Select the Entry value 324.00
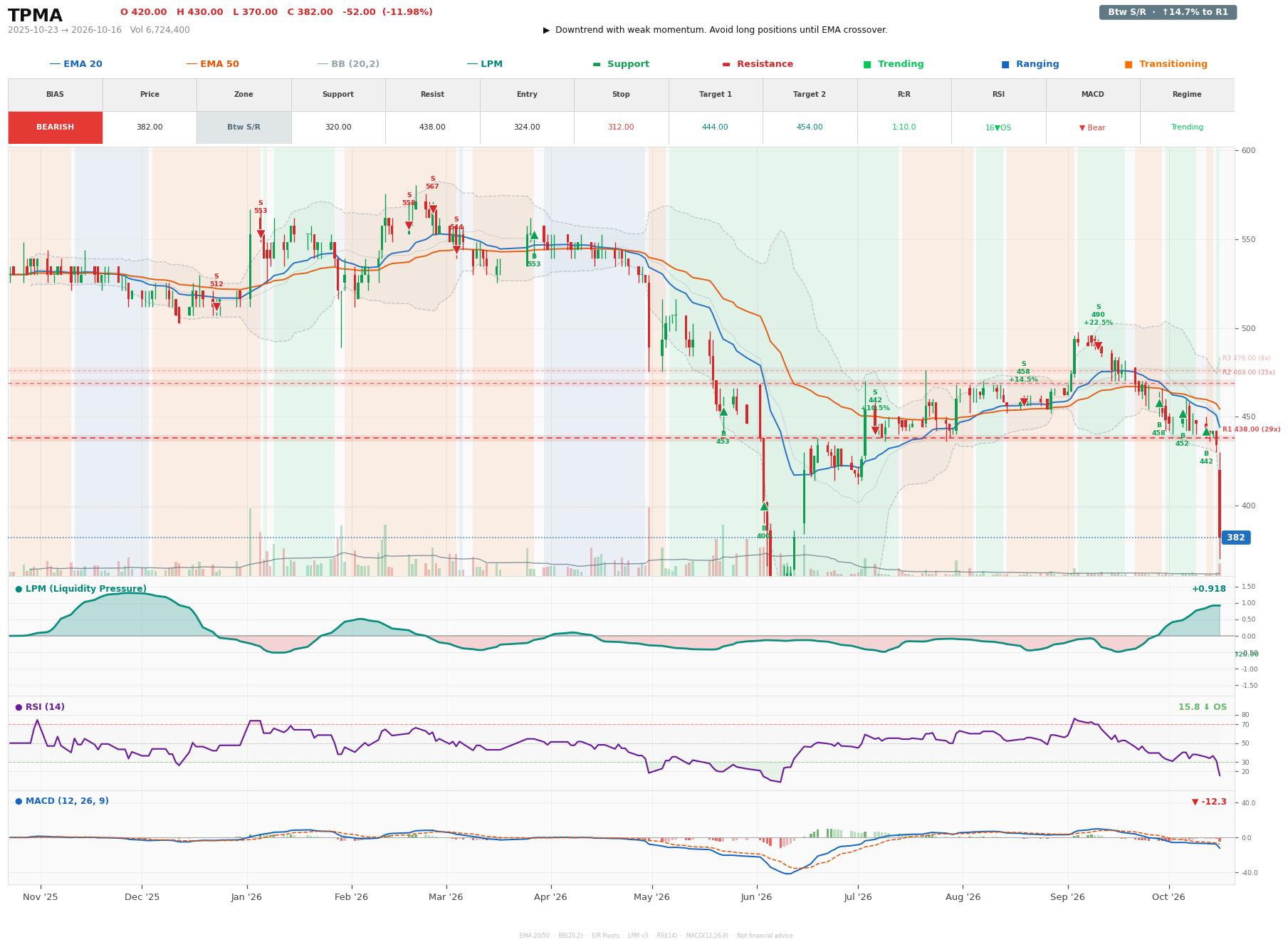The width and height of the screenshot is (1288, 947). click(527, 127)
